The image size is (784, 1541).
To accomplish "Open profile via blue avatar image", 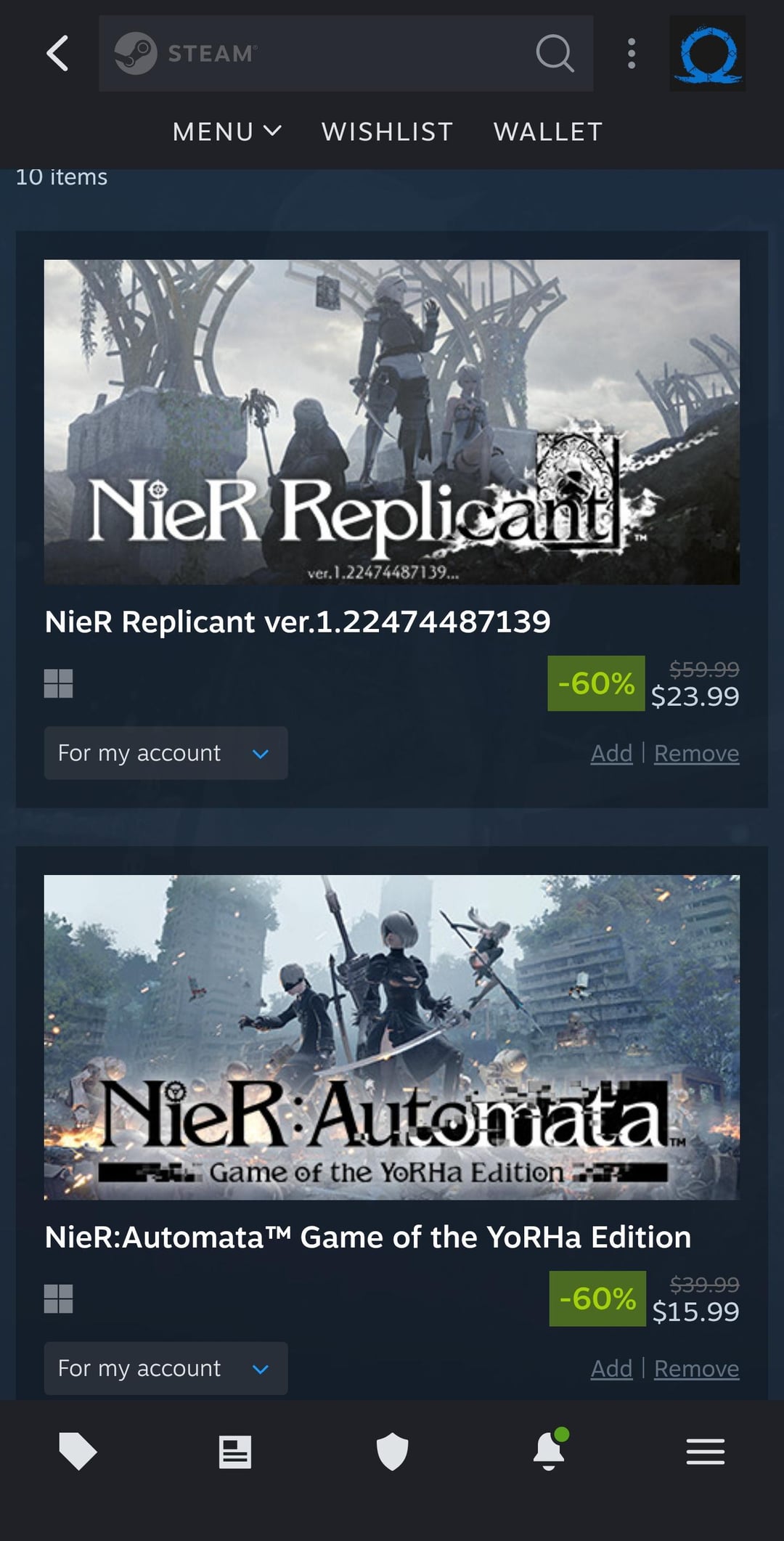I will [x=707, y=54].
